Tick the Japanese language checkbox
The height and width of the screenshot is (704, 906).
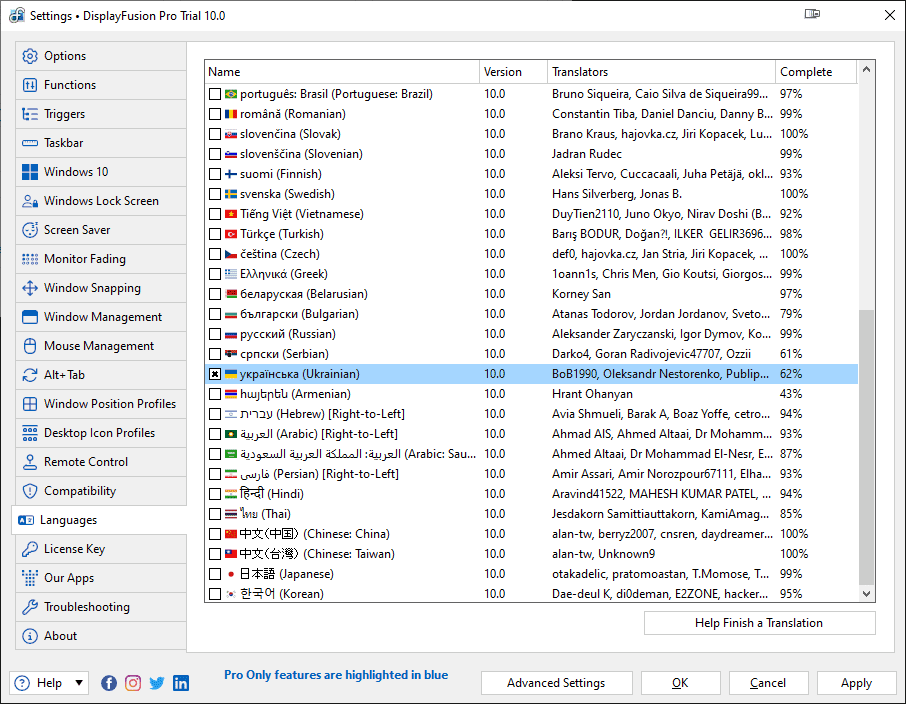click(215, 574)
